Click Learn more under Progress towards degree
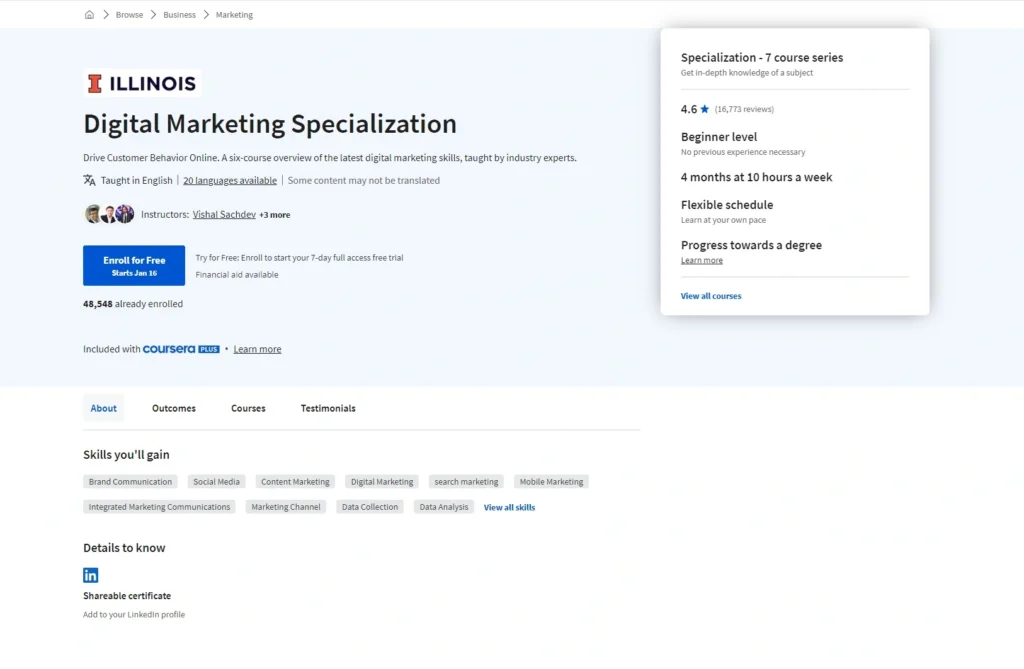This screenshot has height=669, width=1024. 701,260
